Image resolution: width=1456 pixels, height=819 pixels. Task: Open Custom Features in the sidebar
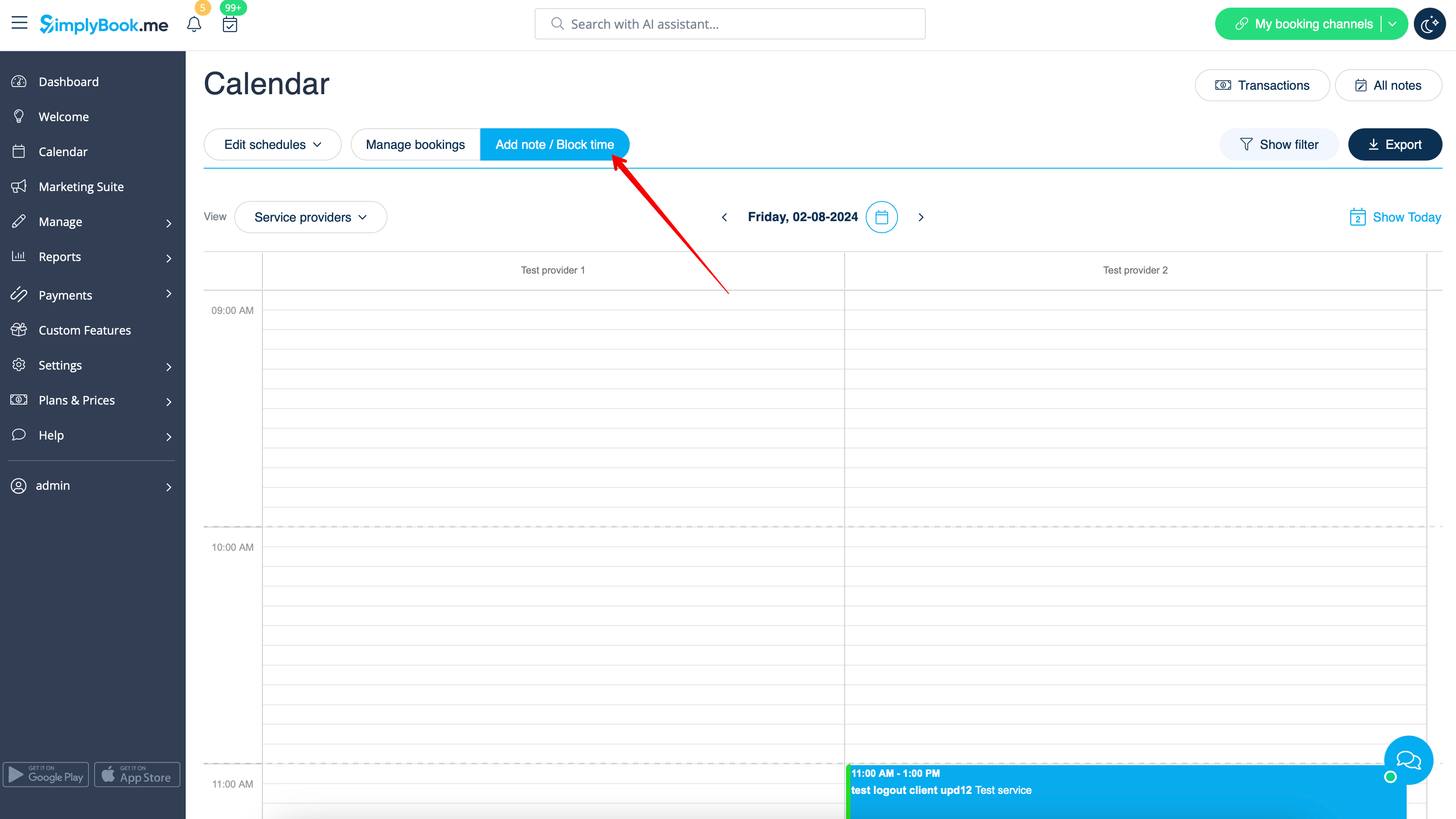click(84, 330)
